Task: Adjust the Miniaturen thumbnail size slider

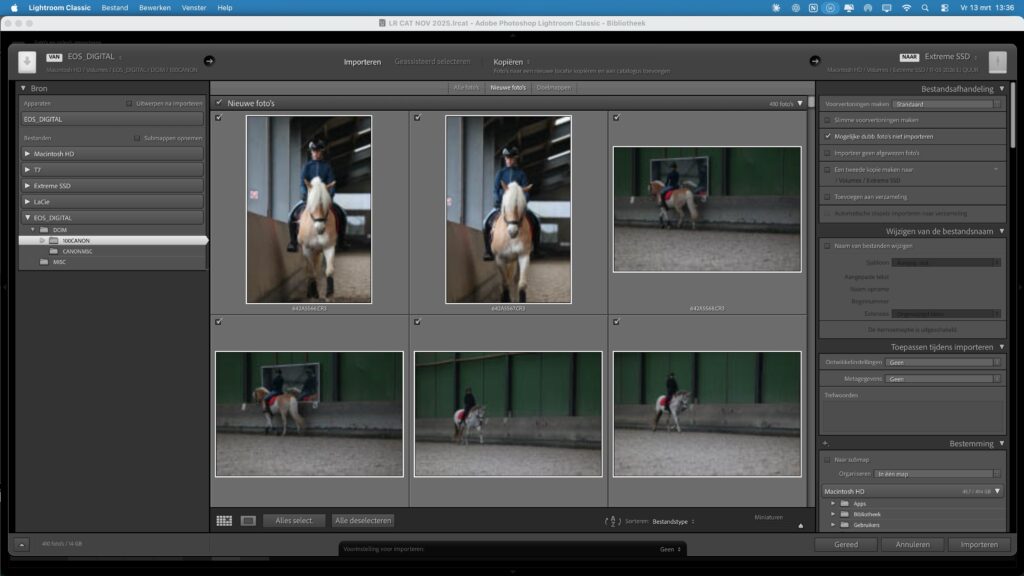Action: click(799, 525)
